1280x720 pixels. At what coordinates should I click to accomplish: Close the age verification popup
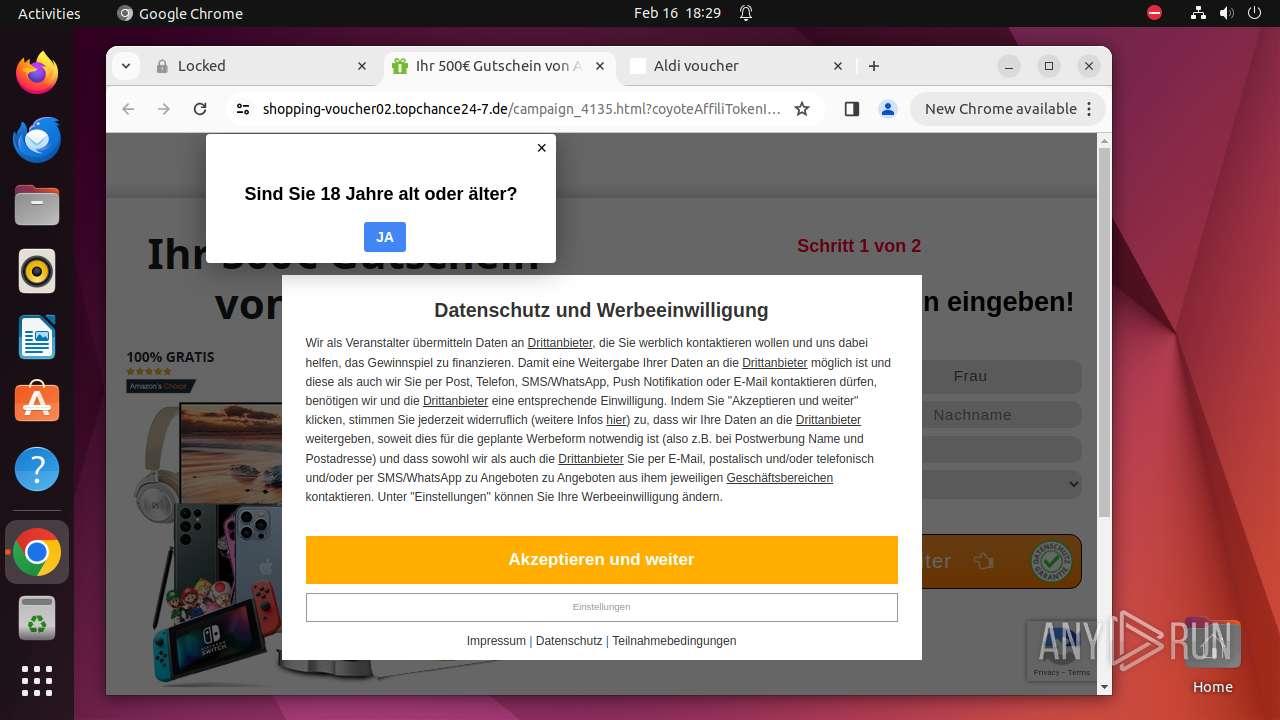tap(541, 148)
